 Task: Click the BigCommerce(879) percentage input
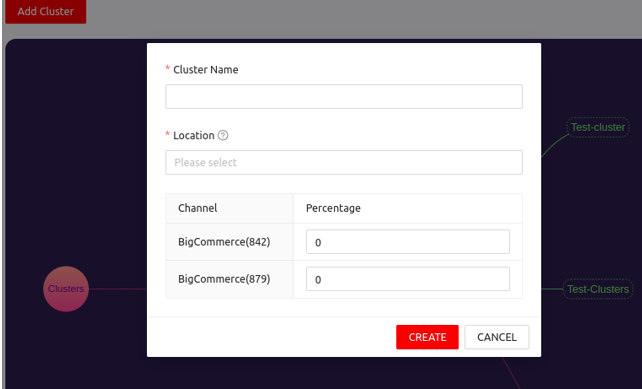tap(408, 279)
